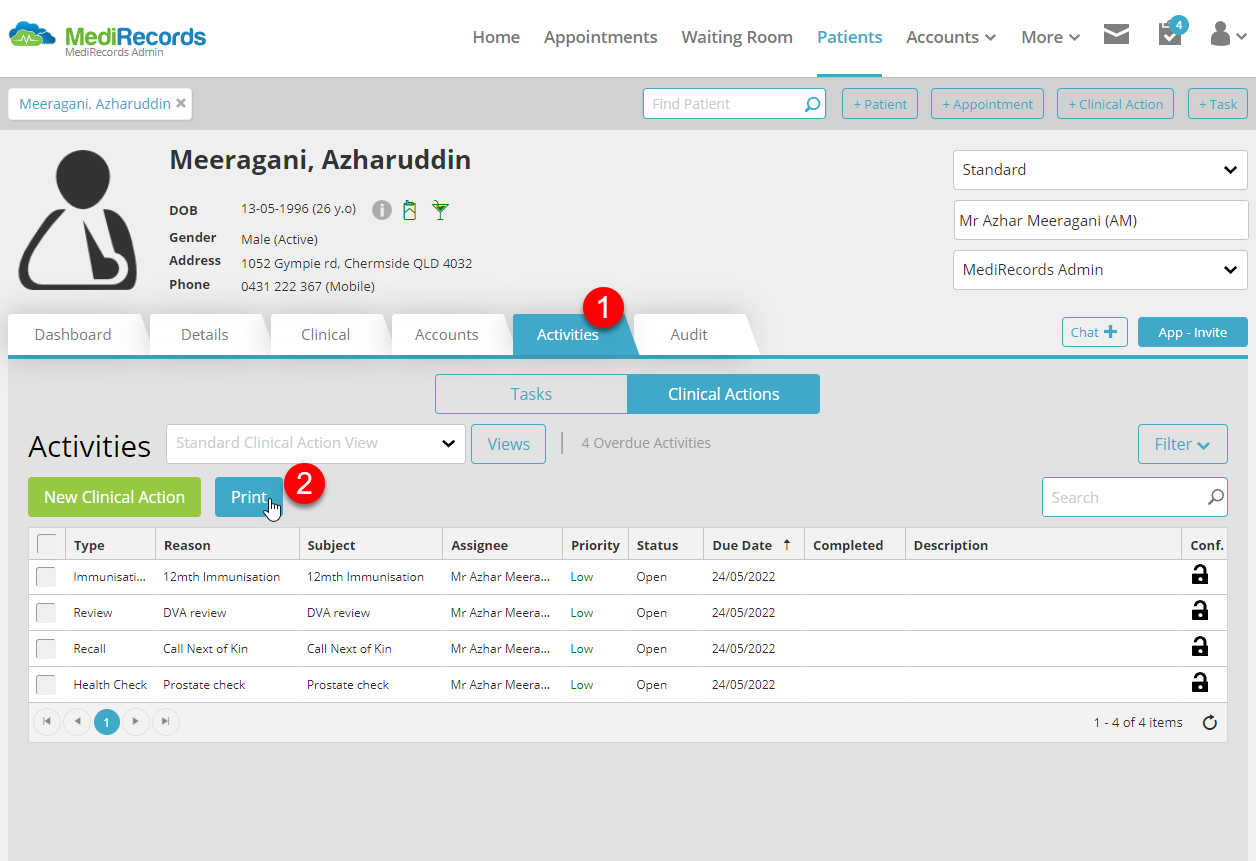Screen dimensions: 1256x861
Task: Select the Clinical Actions view
Action: pyautogui.click(x=724, y=394)
